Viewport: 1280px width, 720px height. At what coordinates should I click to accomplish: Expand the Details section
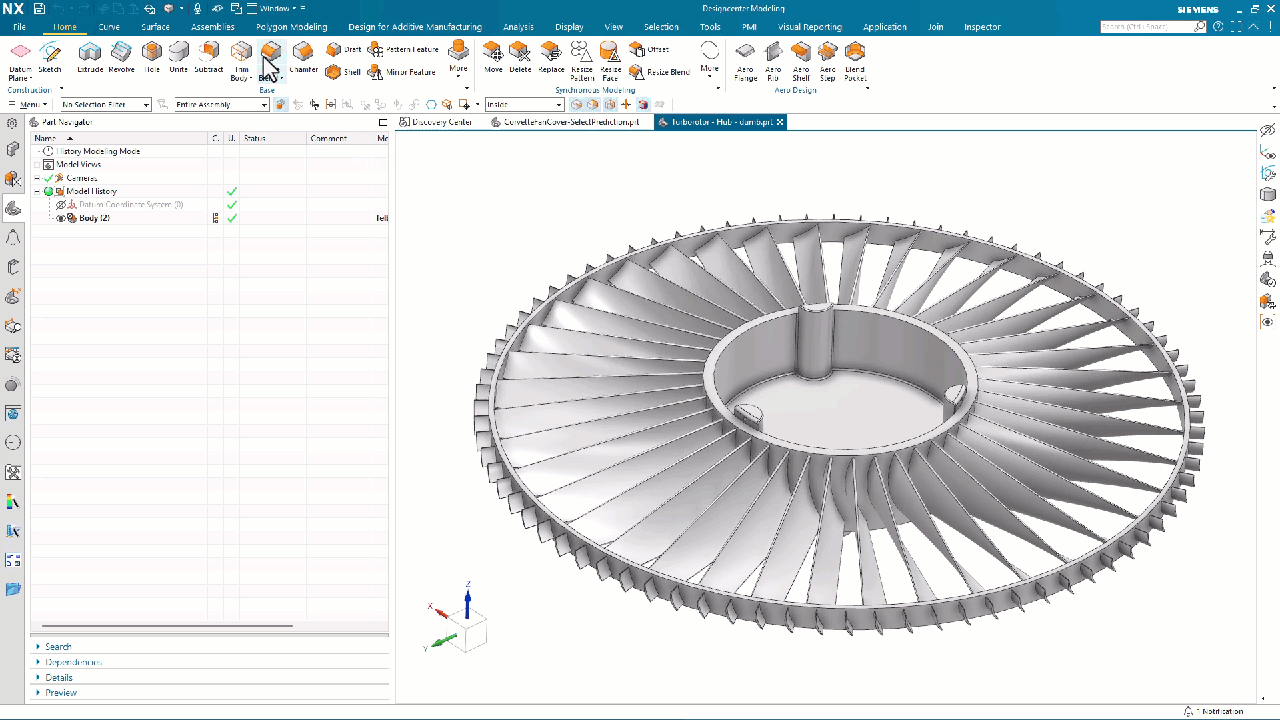click(58, 677)
